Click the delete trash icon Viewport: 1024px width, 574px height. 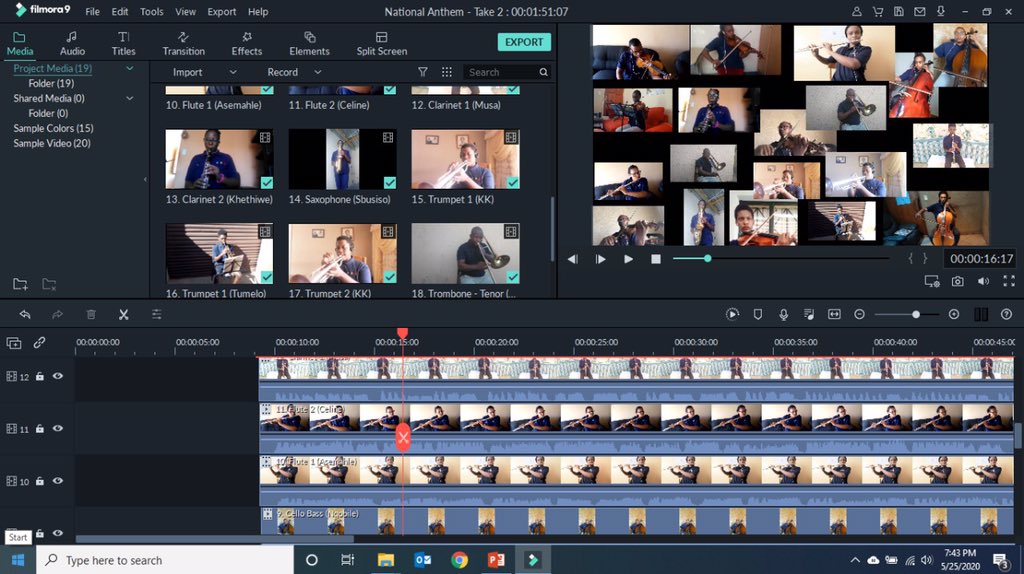(91, 315)
